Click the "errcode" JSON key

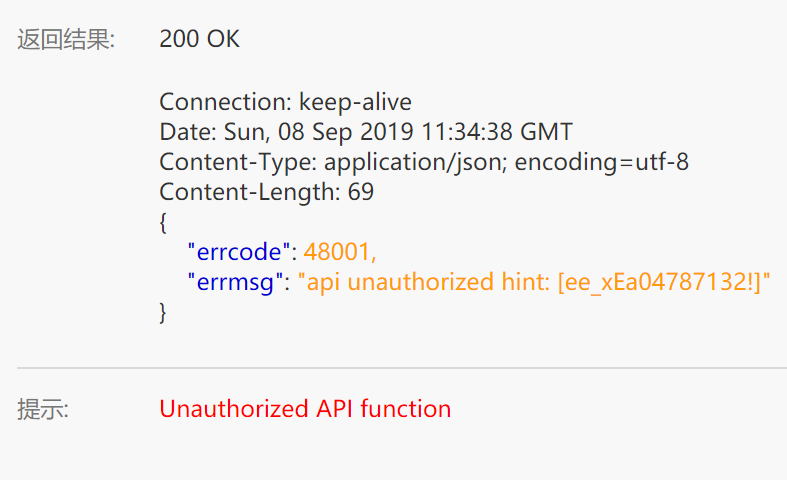click(240, 251)
